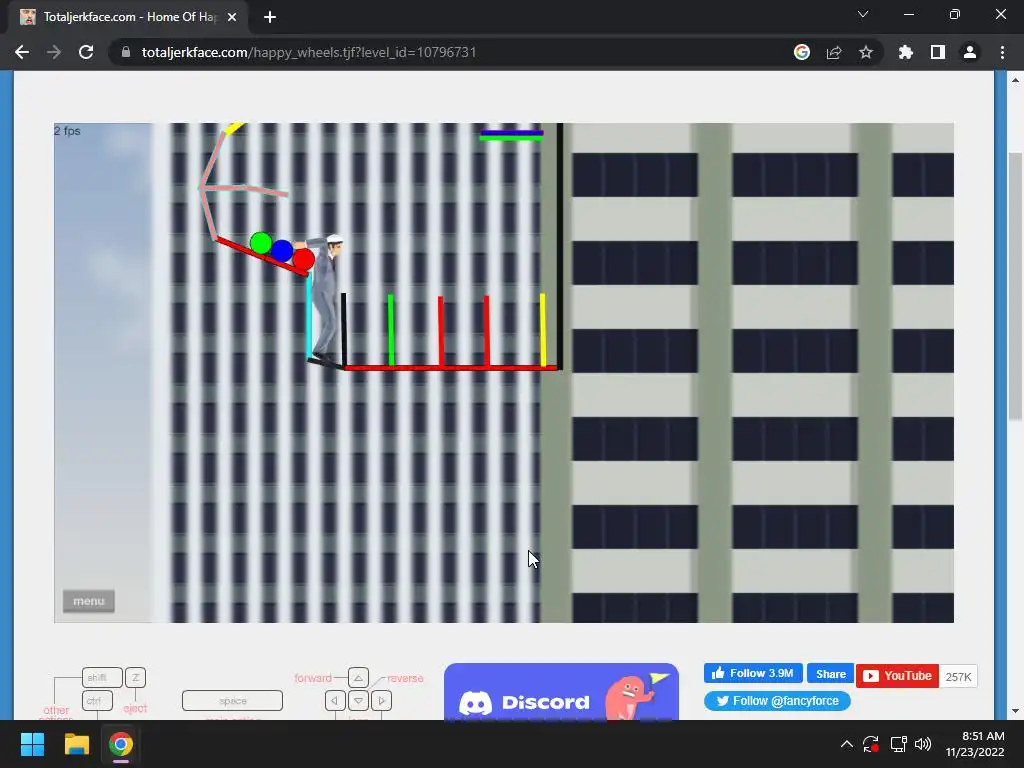Click the browser Back arrow
The image size is (1024, 768).
tap(22, 52)
